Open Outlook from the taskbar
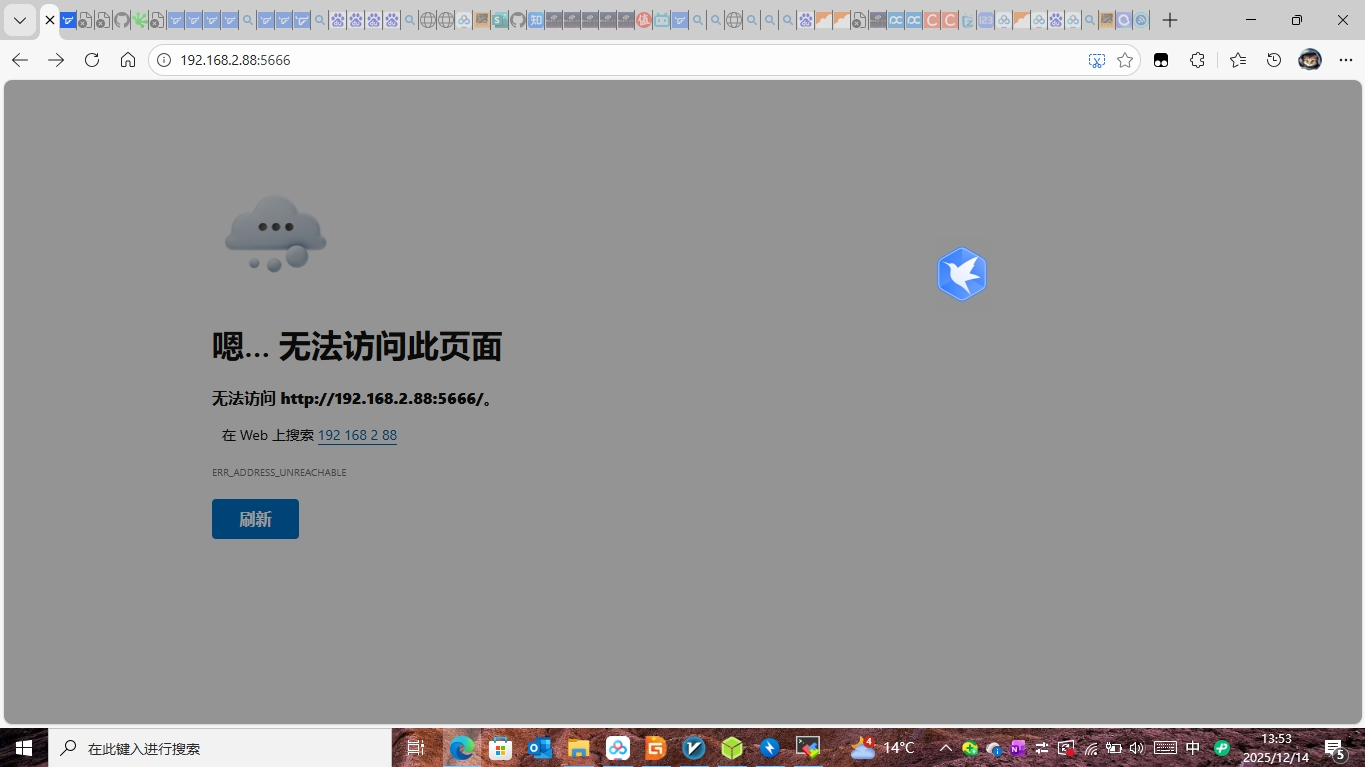 click(x=540, y=748)
